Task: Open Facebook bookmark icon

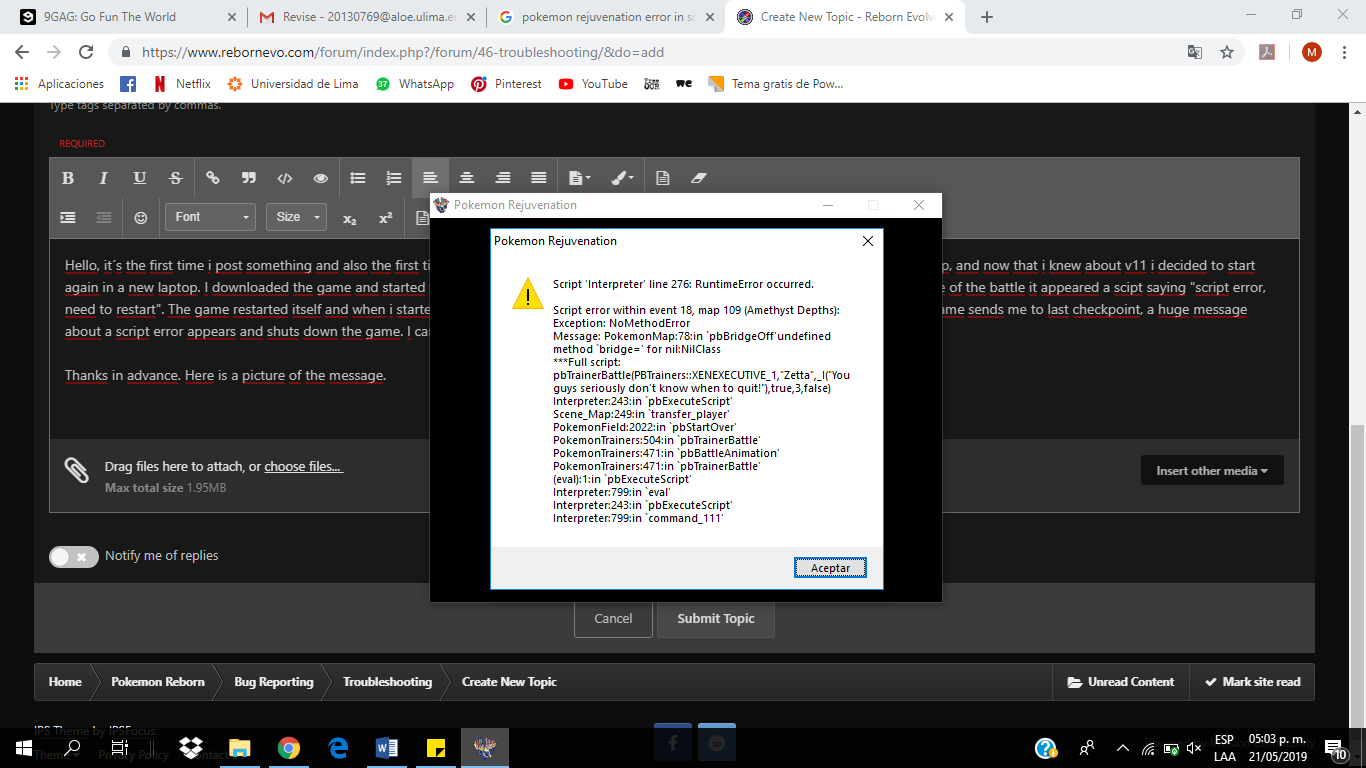Action: (128, 84)
